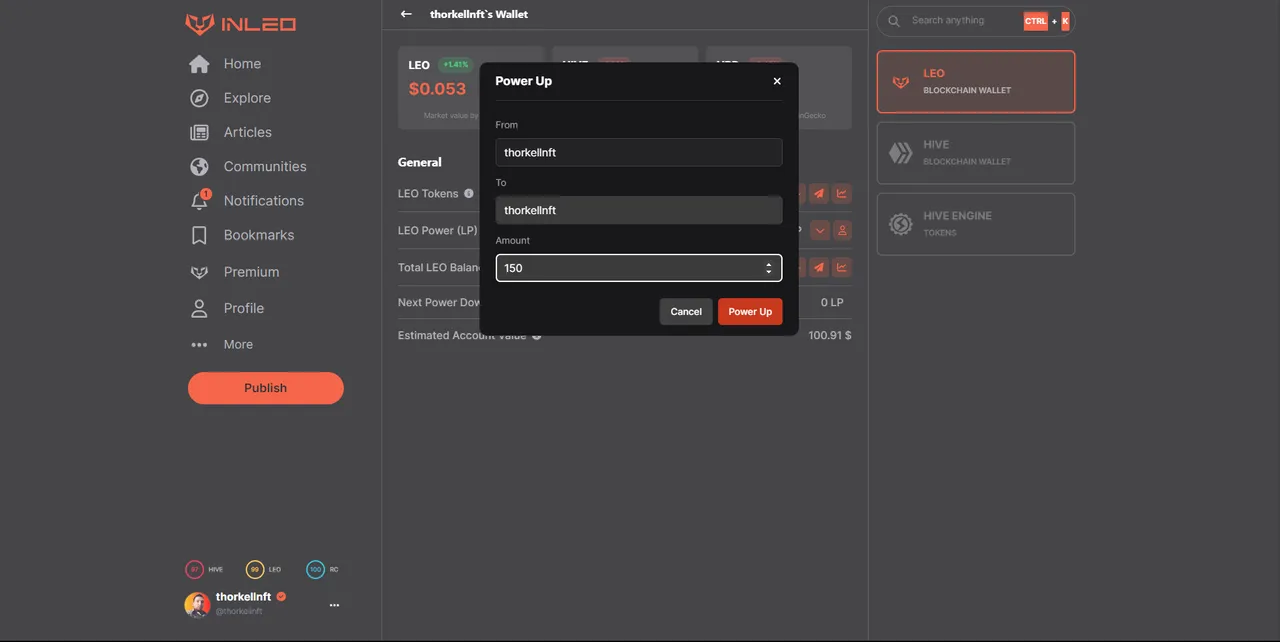1280x642 pixels.
Task: Select the HIVE Blockchain Wallet tab
Action: [976, 153]
